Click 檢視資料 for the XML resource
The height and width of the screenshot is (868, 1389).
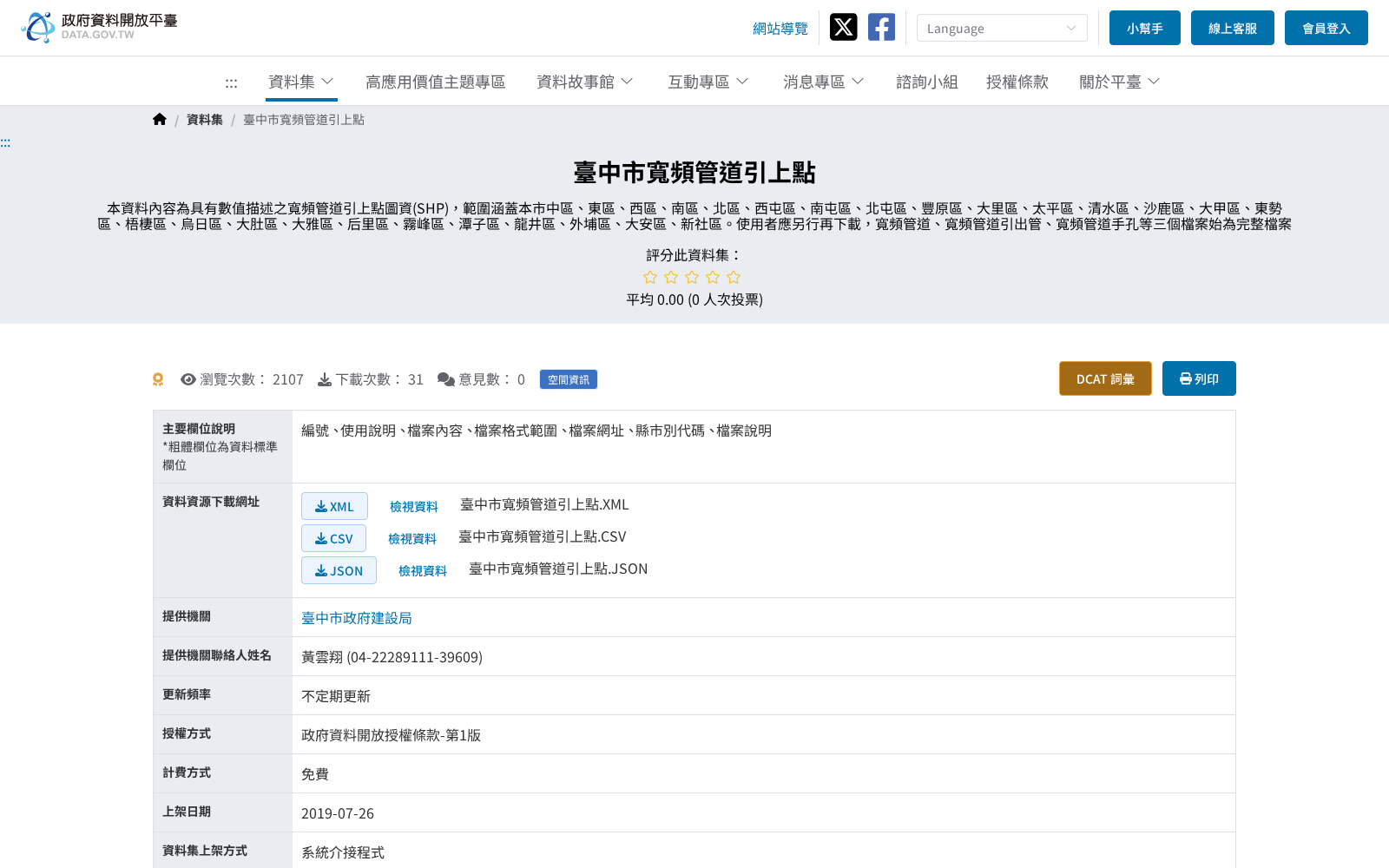tap(414, 506)
